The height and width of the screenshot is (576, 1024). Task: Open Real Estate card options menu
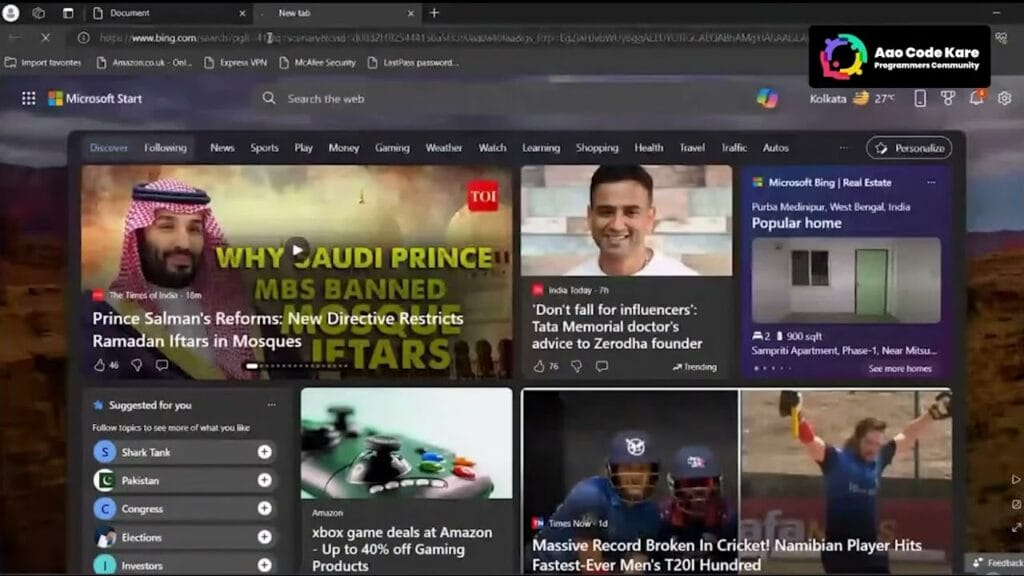931,183
